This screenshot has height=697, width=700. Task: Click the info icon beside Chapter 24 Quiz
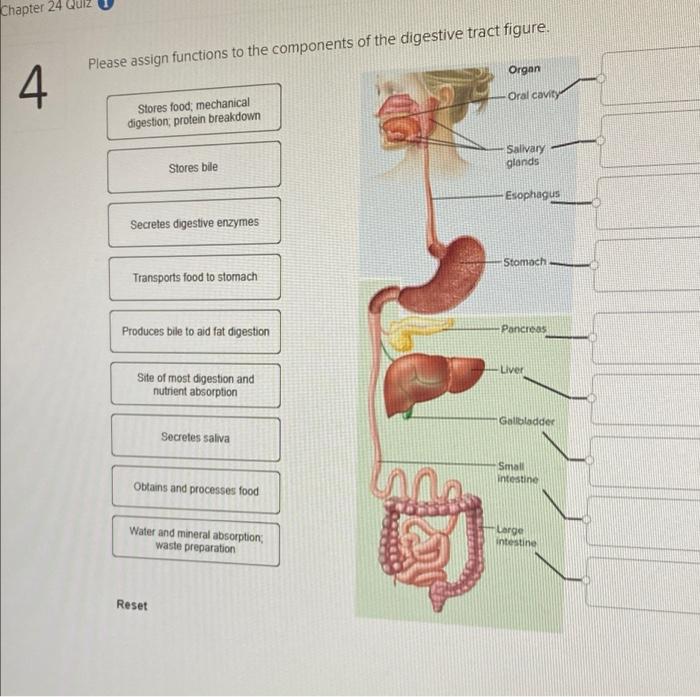pyautogui.click(x=106, y=4)
